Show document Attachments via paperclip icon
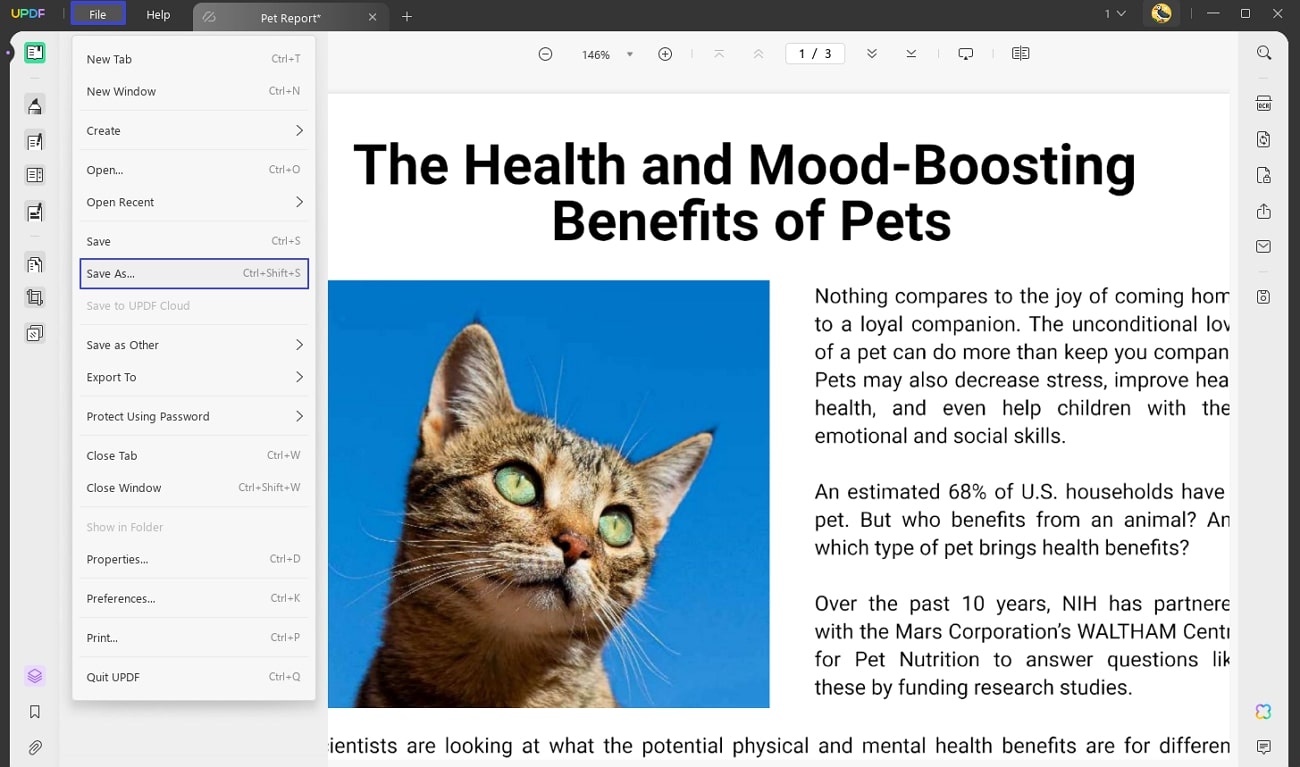 tap(35, 747)
